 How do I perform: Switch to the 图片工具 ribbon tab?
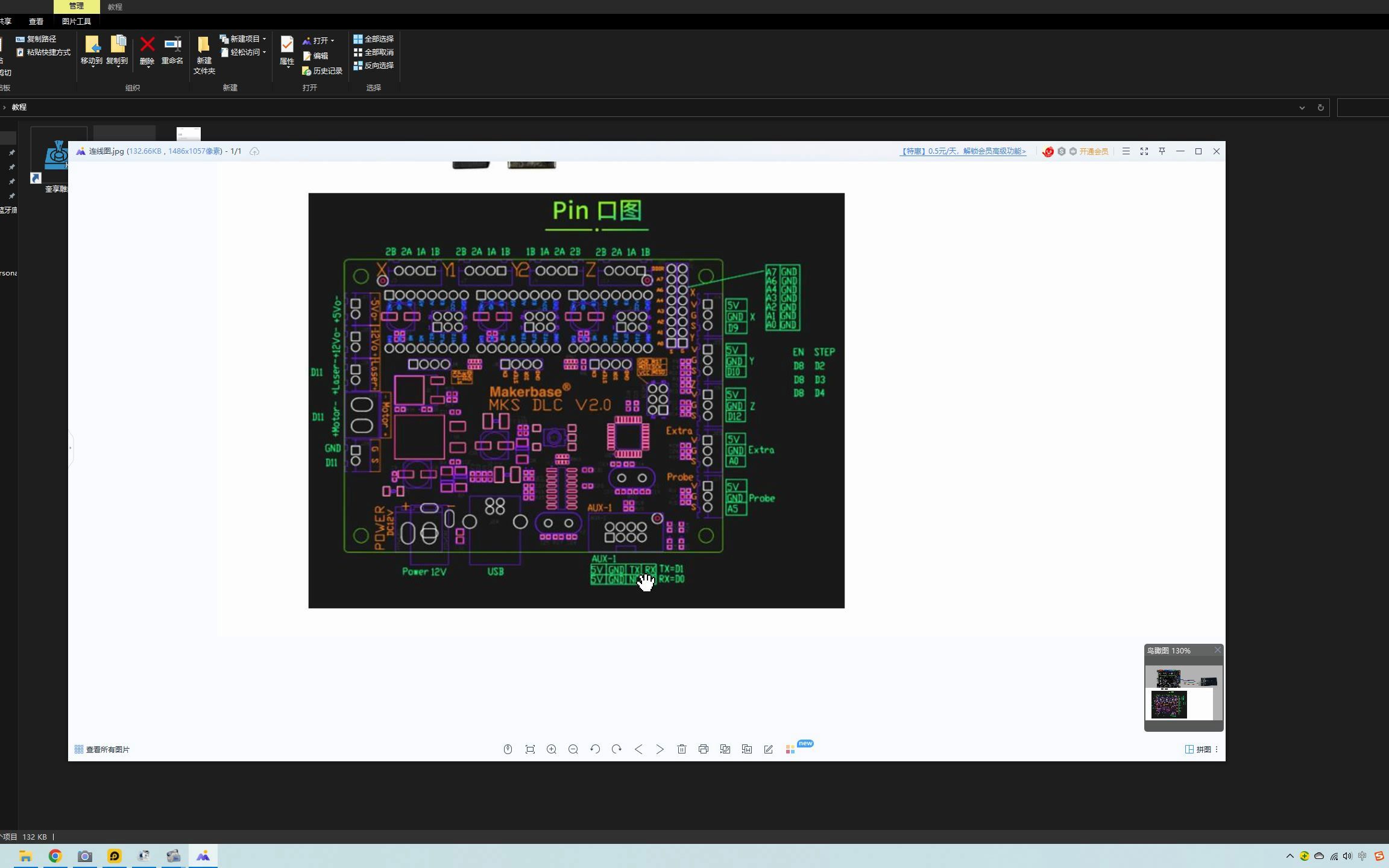tap(77, 21)
